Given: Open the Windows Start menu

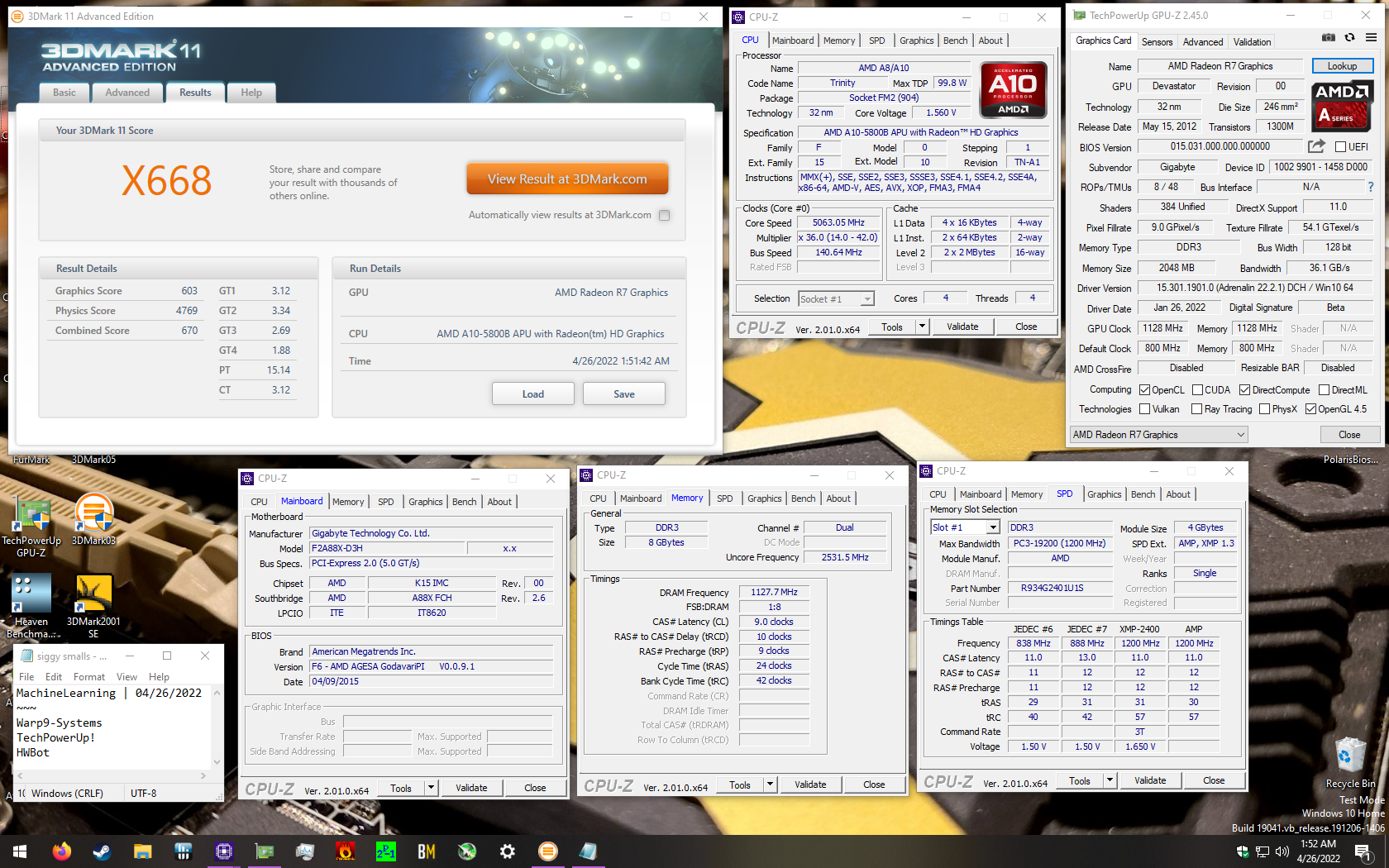Looking at the screenshot, I should 20,851.
